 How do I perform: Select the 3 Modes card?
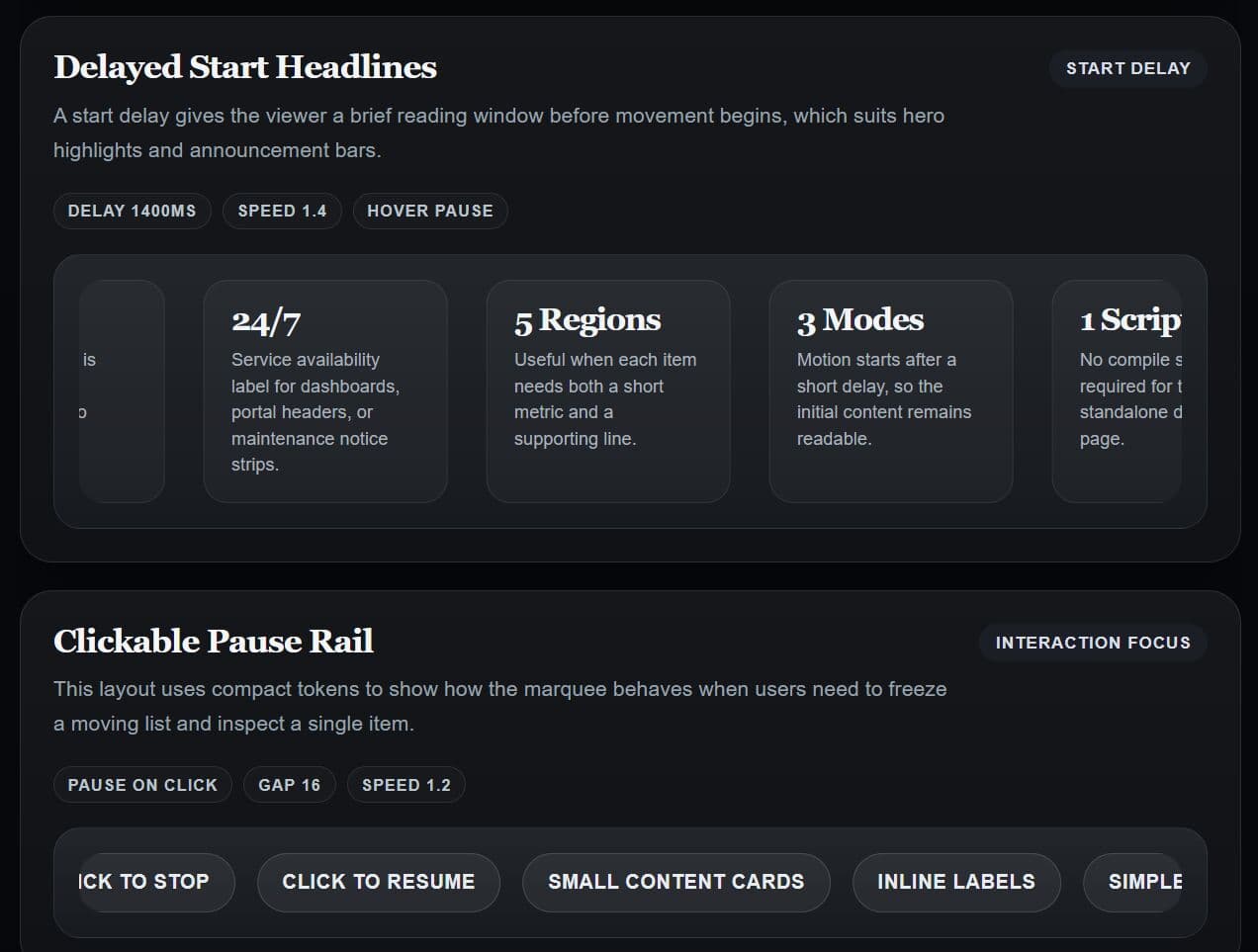click(x=889, y=390)
